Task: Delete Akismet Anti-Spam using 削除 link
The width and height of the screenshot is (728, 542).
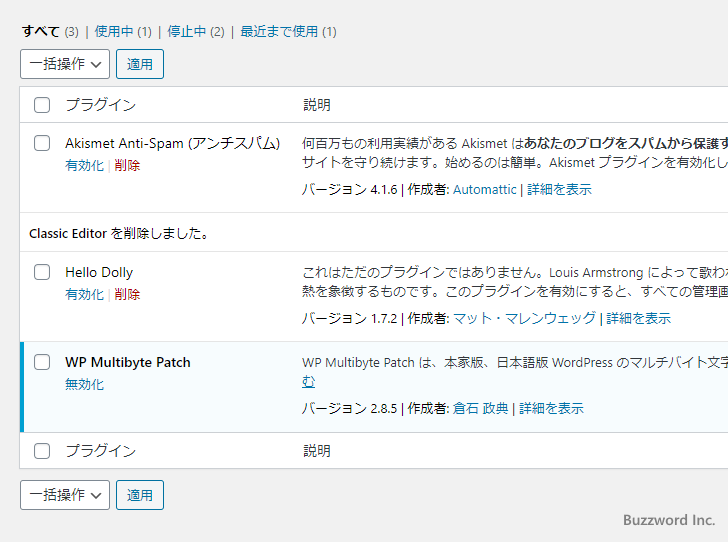Action: point(127,165)
